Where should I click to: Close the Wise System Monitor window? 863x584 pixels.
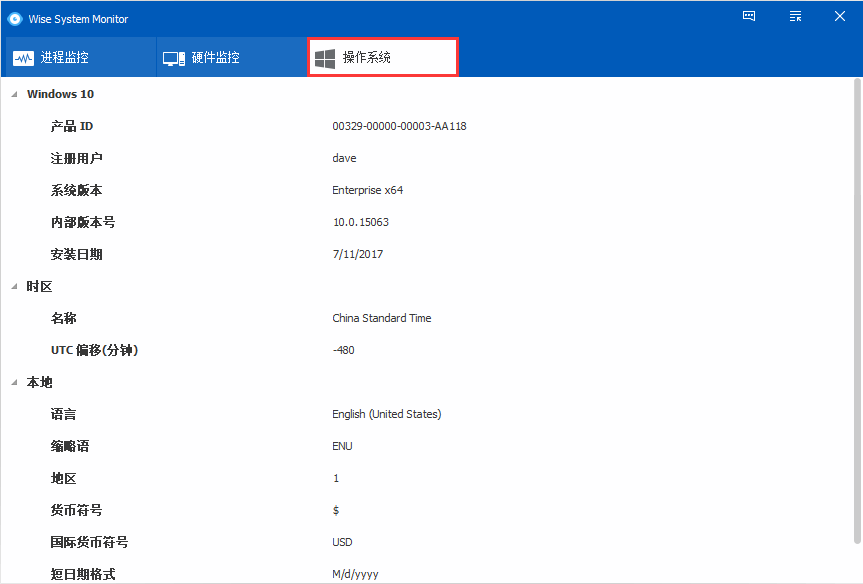[x=840, y=16]
